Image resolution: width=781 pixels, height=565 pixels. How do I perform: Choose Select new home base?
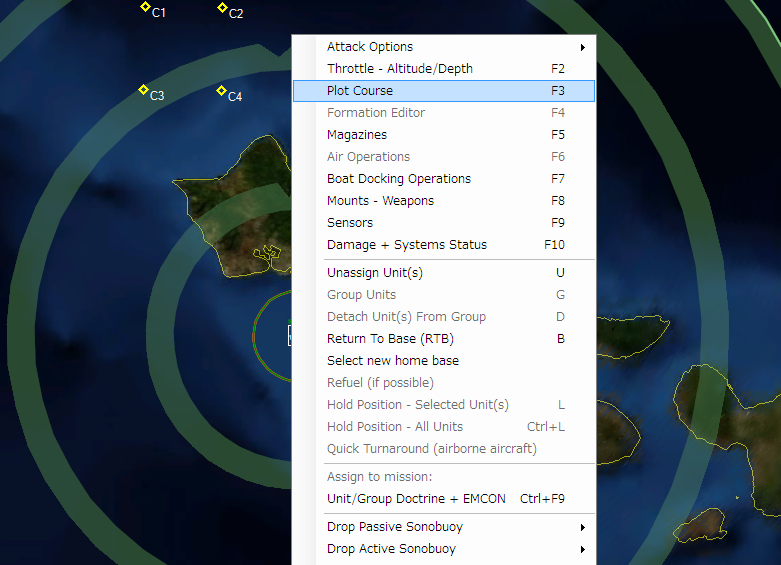pos(444,361)
